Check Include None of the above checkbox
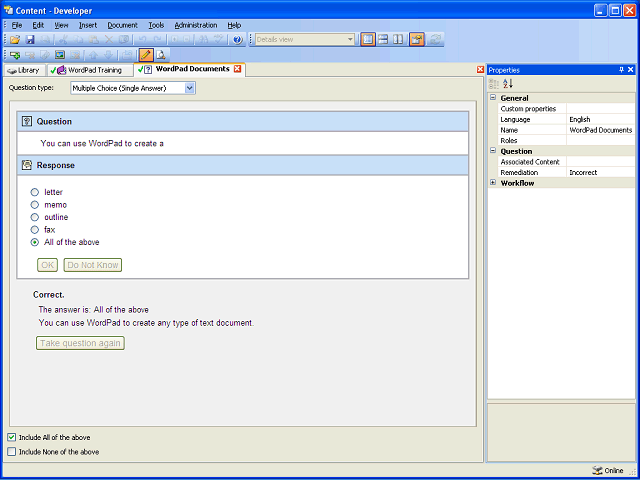Screen dimensions: 640x480 pyautogui.click(x=11, y=452)
